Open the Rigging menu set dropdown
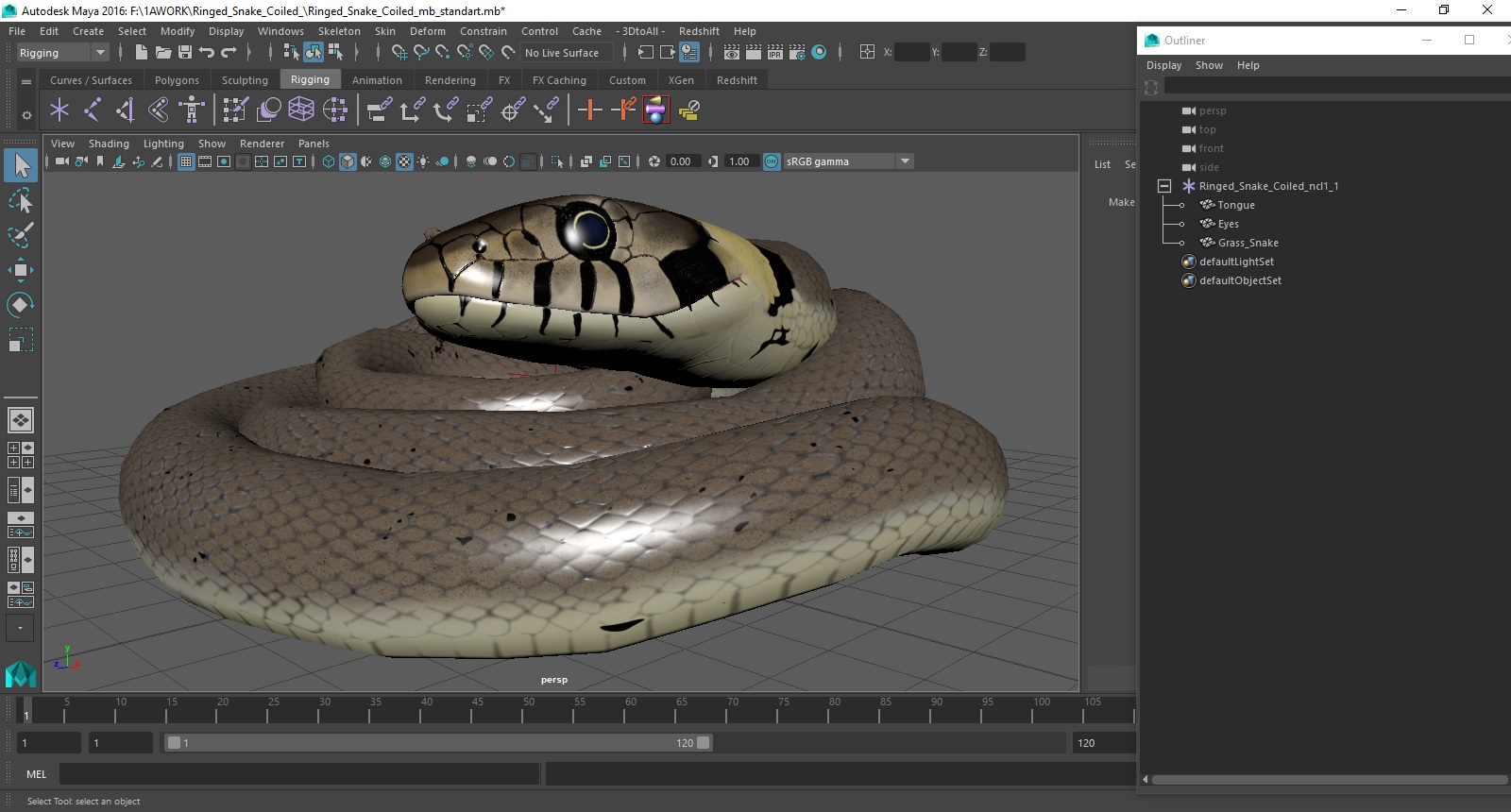Image resolution: width=1511 pixels, height=812 pixels. point(62,53)
